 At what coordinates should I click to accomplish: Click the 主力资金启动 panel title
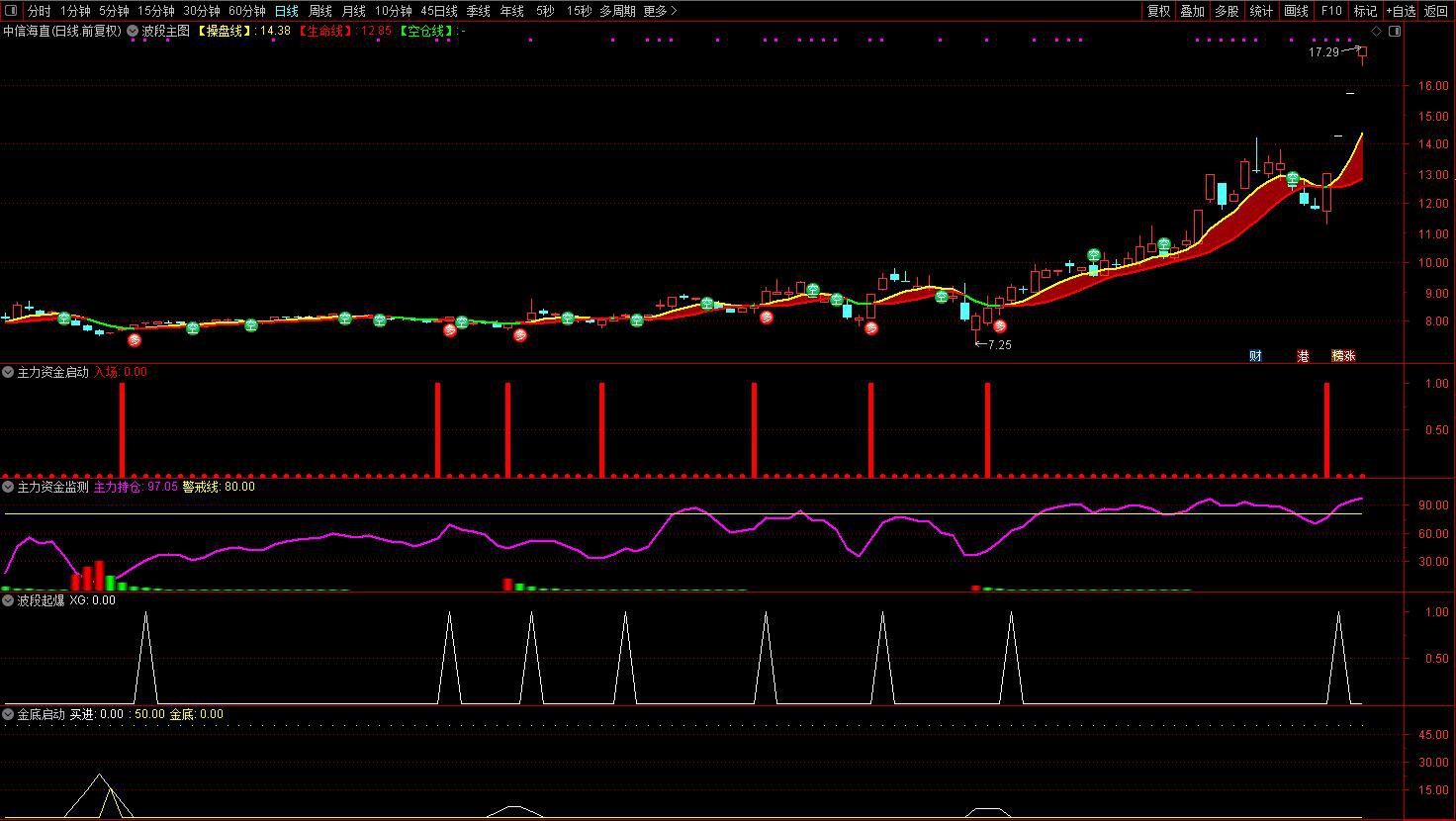[x=53, y=372]
